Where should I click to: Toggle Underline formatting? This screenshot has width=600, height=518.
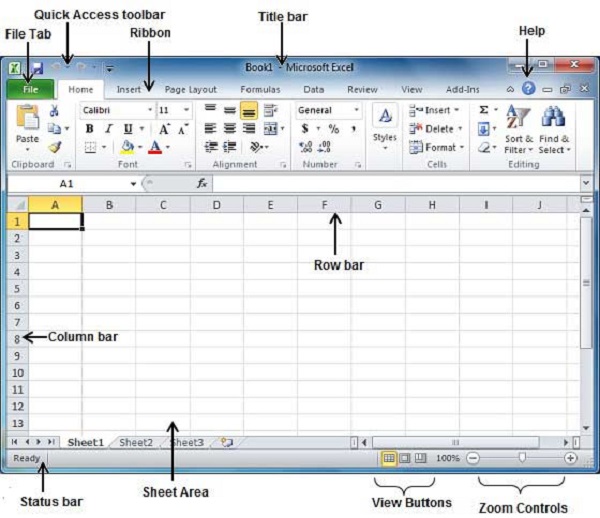point(128,129)
